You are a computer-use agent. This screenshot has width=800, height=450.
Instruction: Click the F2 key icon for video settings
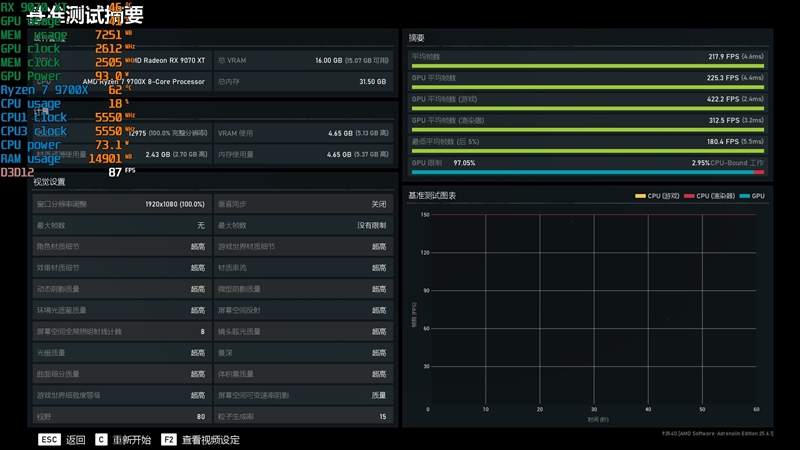pos(168,440)
